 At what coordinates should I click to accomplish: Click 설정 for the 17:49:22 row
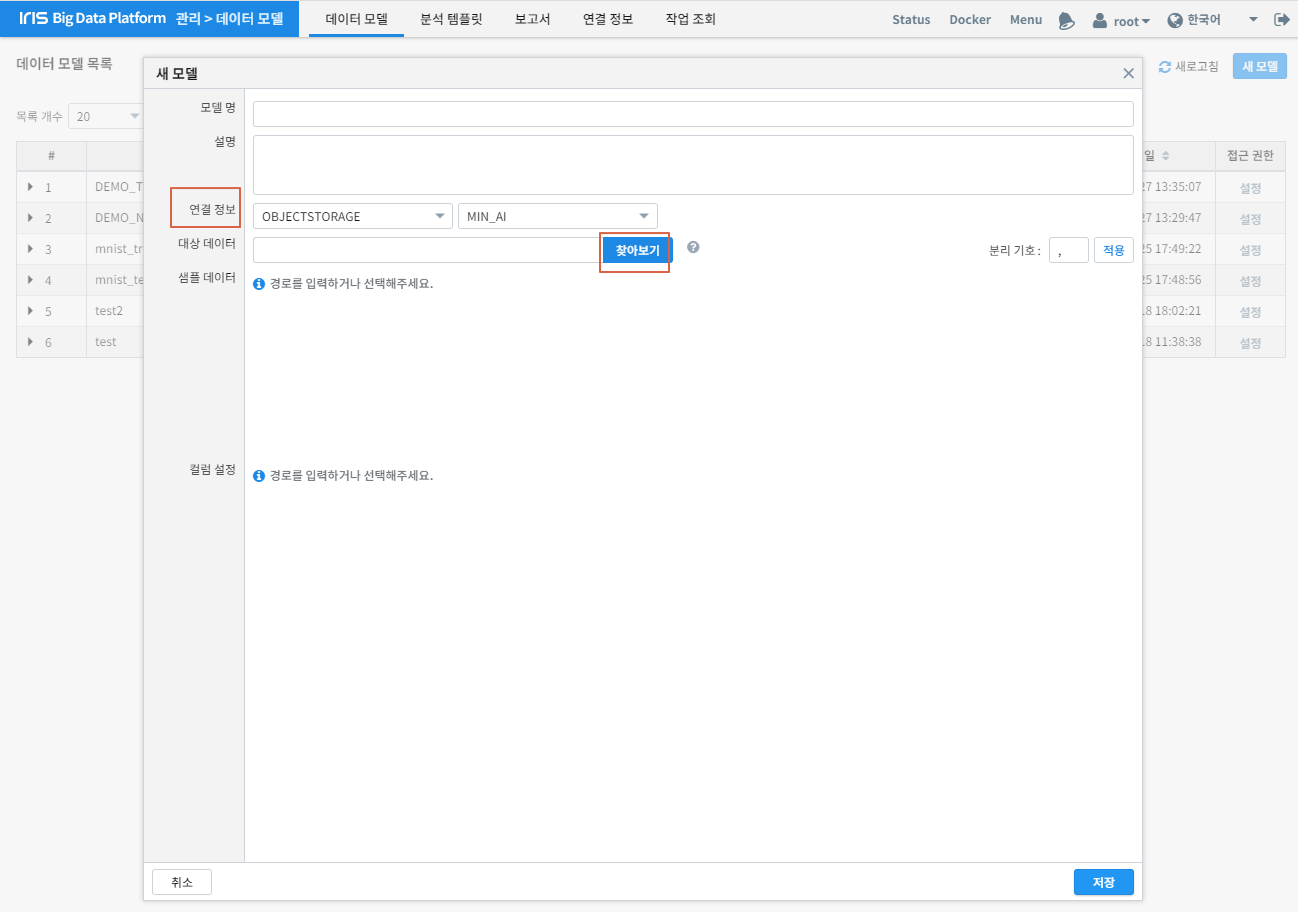point(1250,250)
